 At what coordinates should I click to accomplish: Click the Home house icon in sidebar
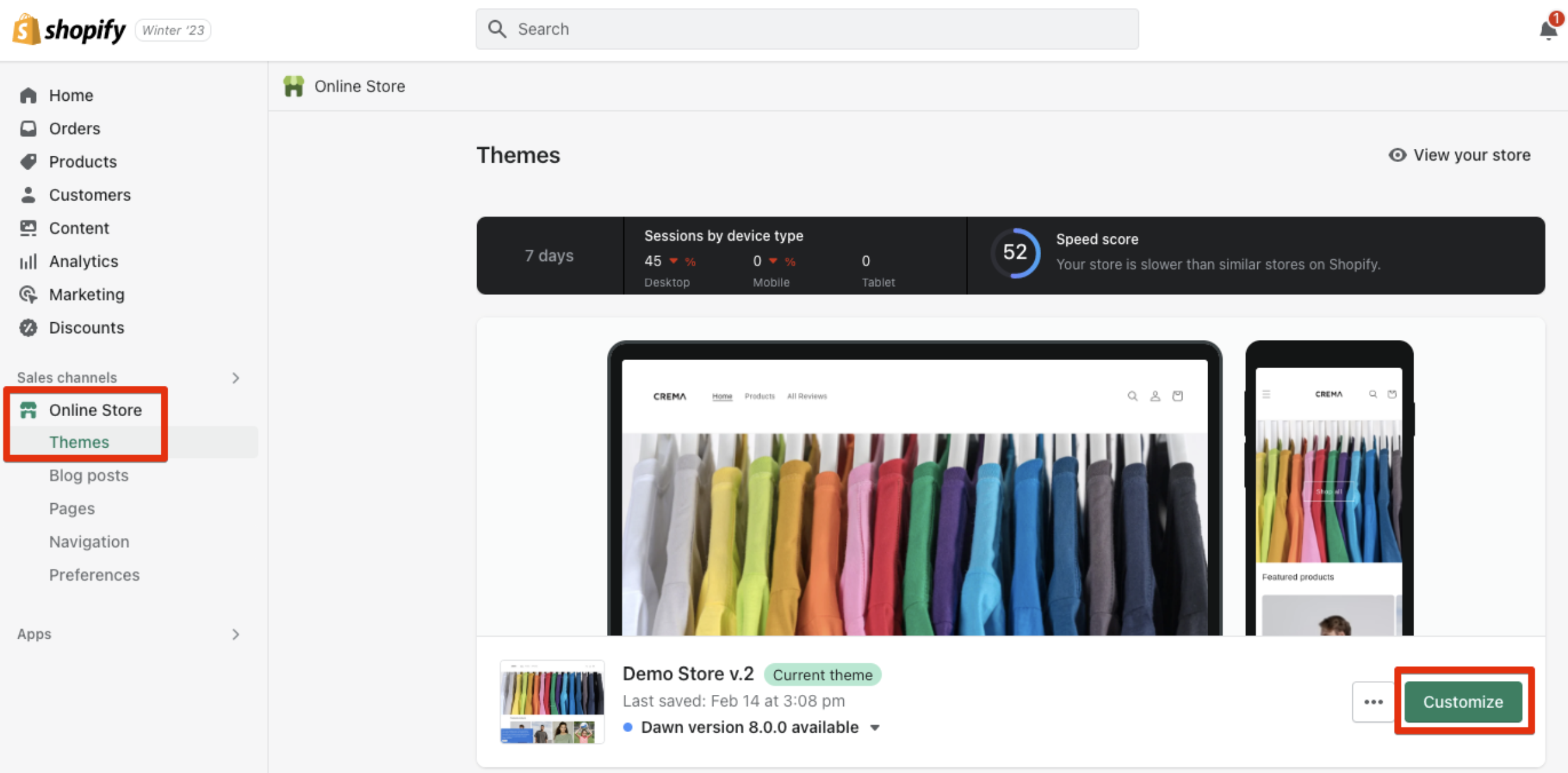pyautogui.click(x=28, y=95)
